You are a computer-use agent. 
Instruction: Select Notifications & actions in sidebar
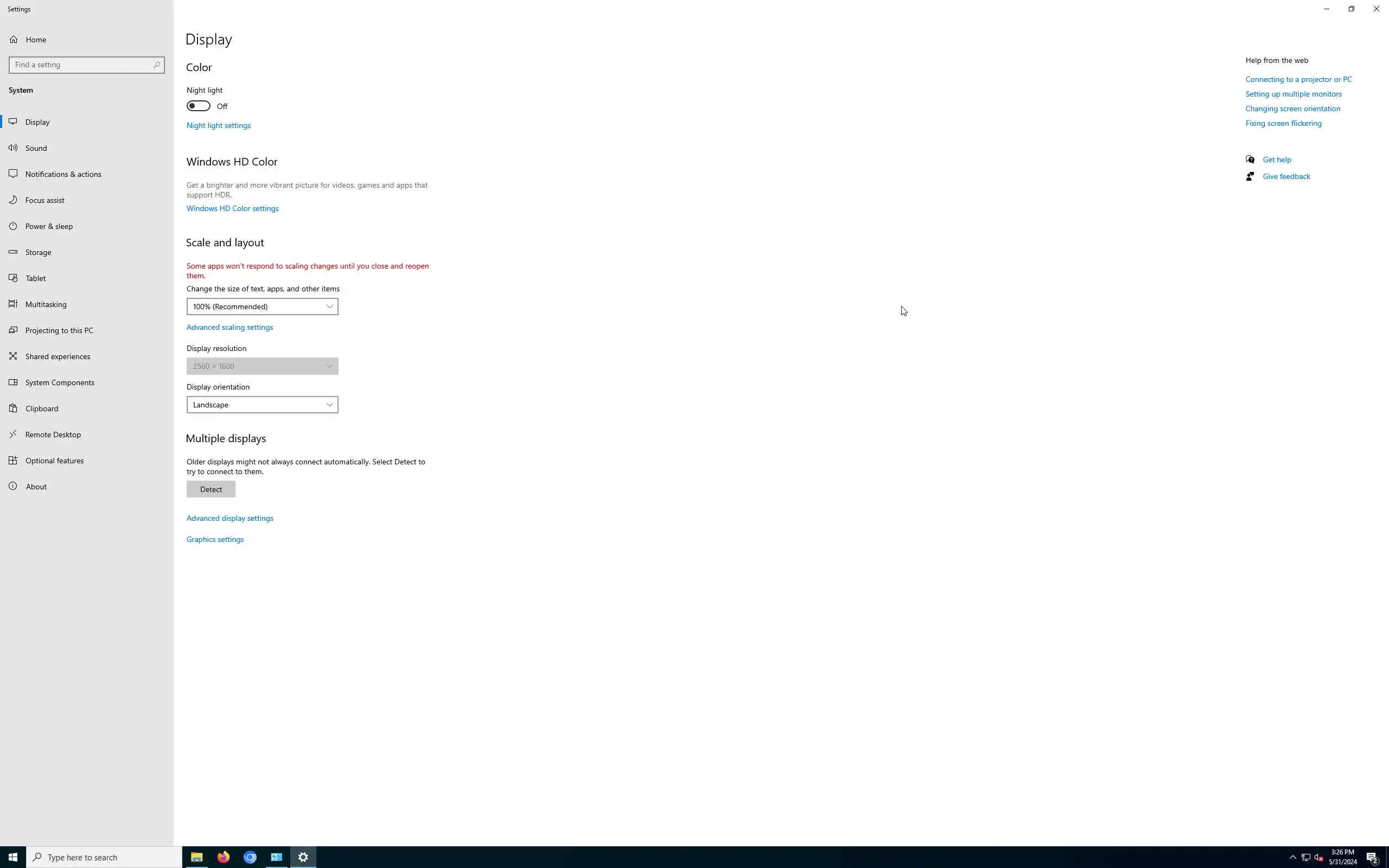[x=63, y=174]
